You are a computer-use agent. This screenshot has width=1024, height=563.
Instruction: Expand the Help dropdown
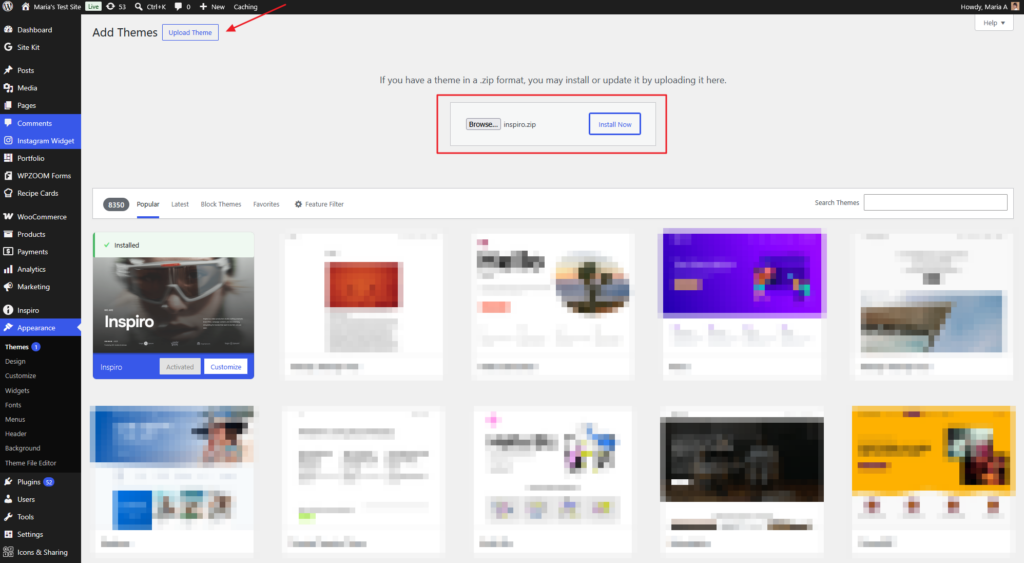pos(994,23)
